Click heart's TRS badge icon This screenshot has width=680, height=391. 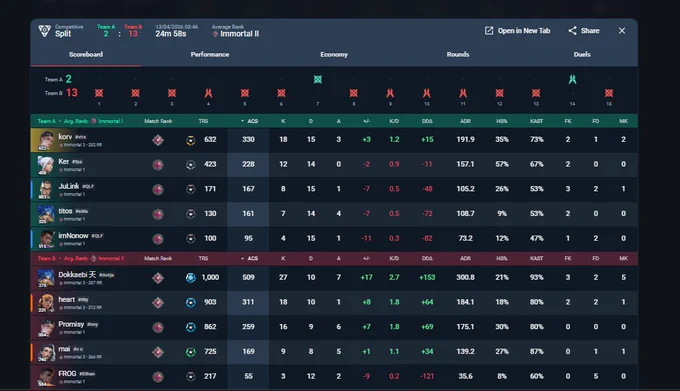point(190,303)
